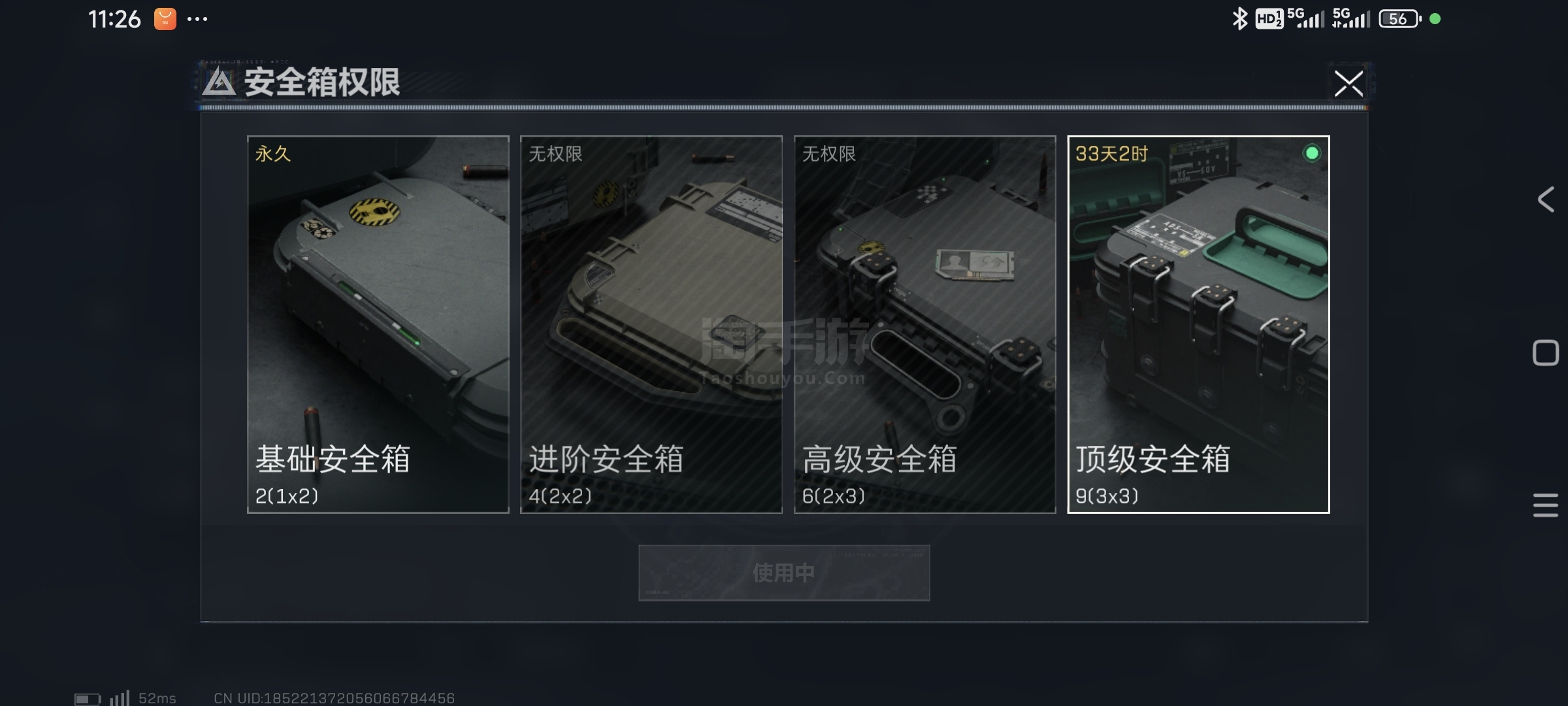Open the three-dot notification overflow
The width and height of the screenshot is (1568, 706).
[x=197, y=19]
